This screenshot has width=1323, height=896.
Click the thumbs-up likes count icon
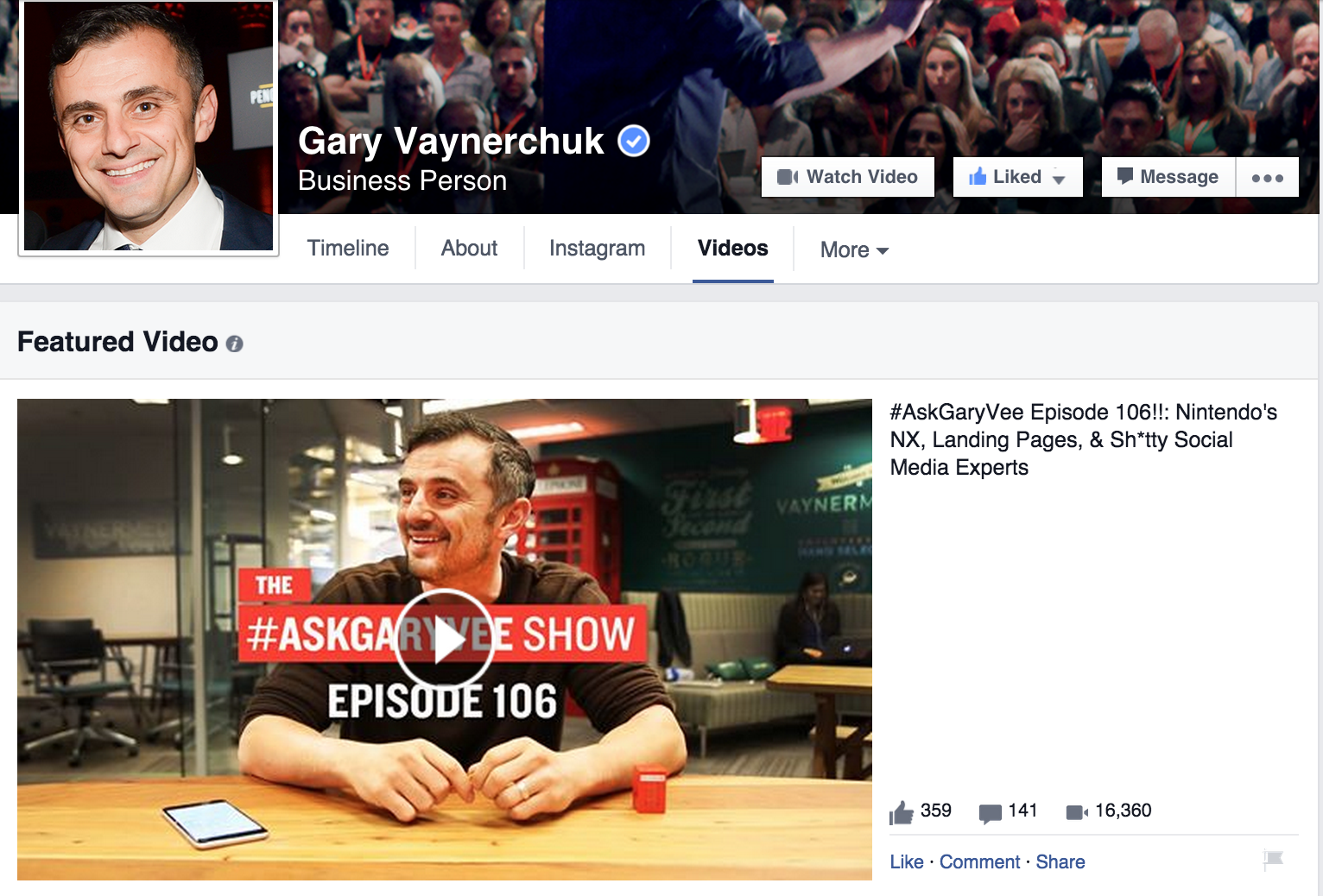pyautogui.click(x=901, y=812)
